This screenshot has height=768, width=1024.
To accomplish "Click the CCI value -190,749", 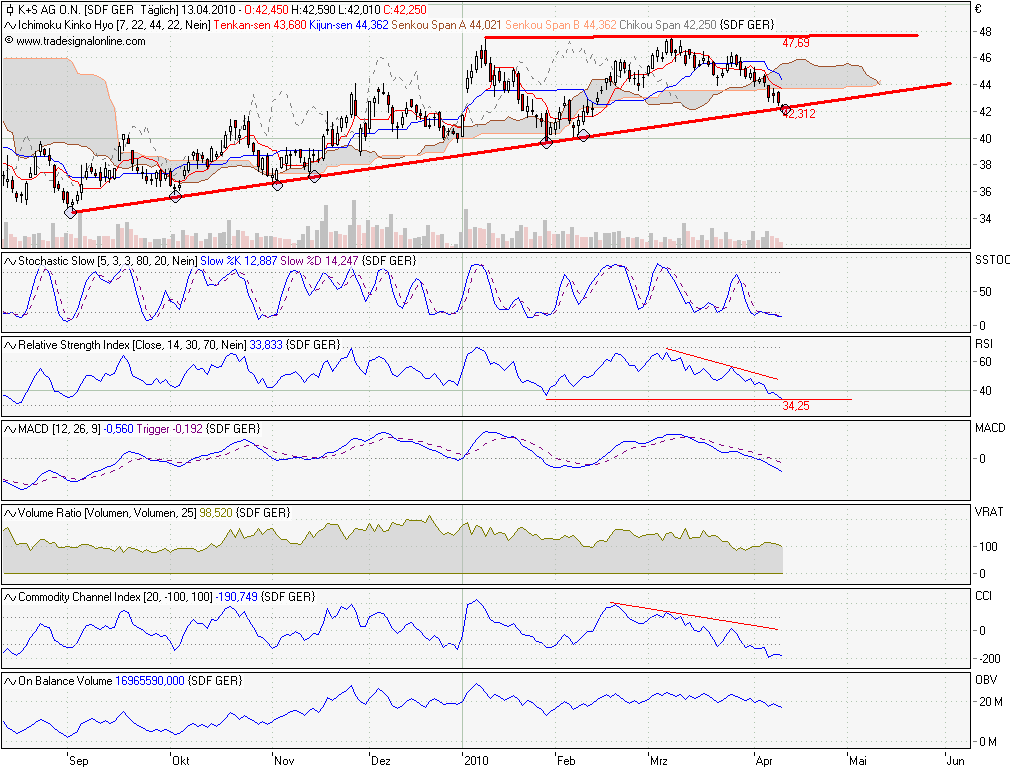I will (x=237, y=597).
